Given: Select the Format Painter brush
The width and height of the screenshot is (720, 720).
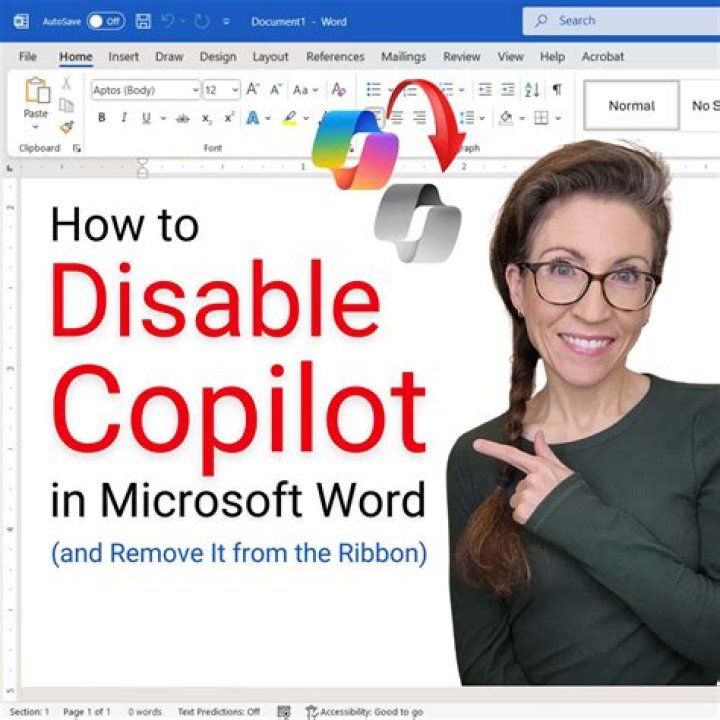Looking at the screenshot, I should pos(67,126).
